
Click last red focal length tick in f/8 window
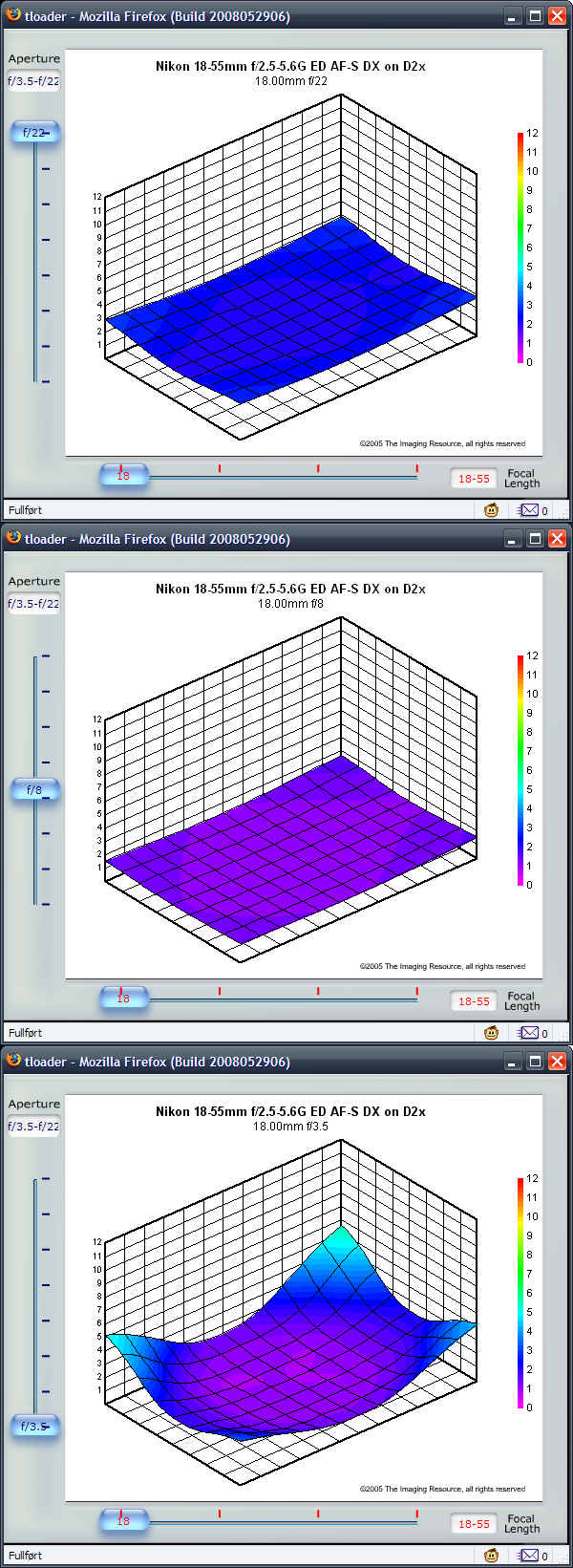pyautogui.click(x=416, y=991)
